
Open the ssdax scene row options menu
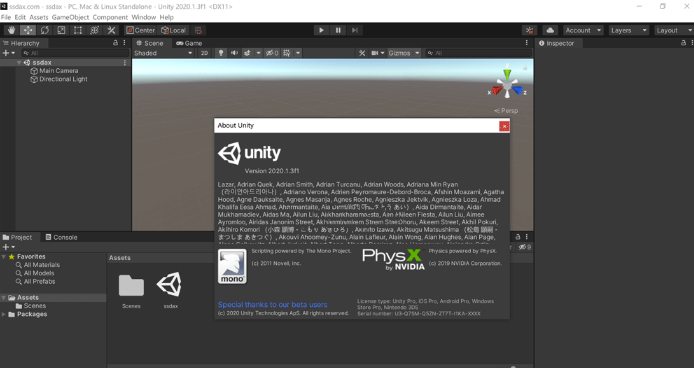(125, 62)
